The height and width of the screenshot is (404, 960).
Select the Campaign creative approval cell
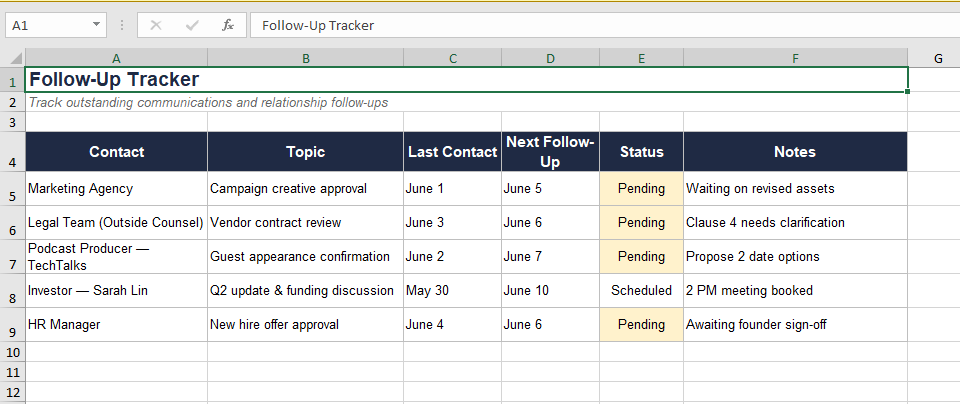[306, 189]
